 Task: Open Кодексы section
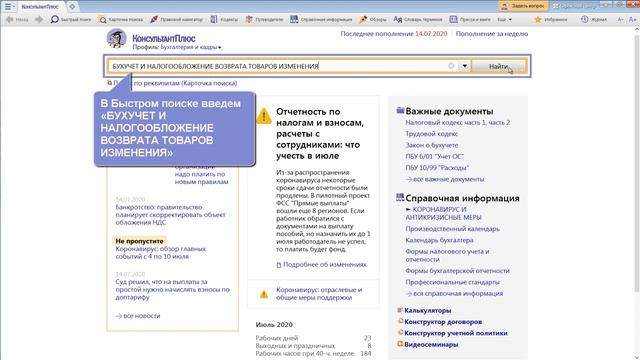coord(224,19)
